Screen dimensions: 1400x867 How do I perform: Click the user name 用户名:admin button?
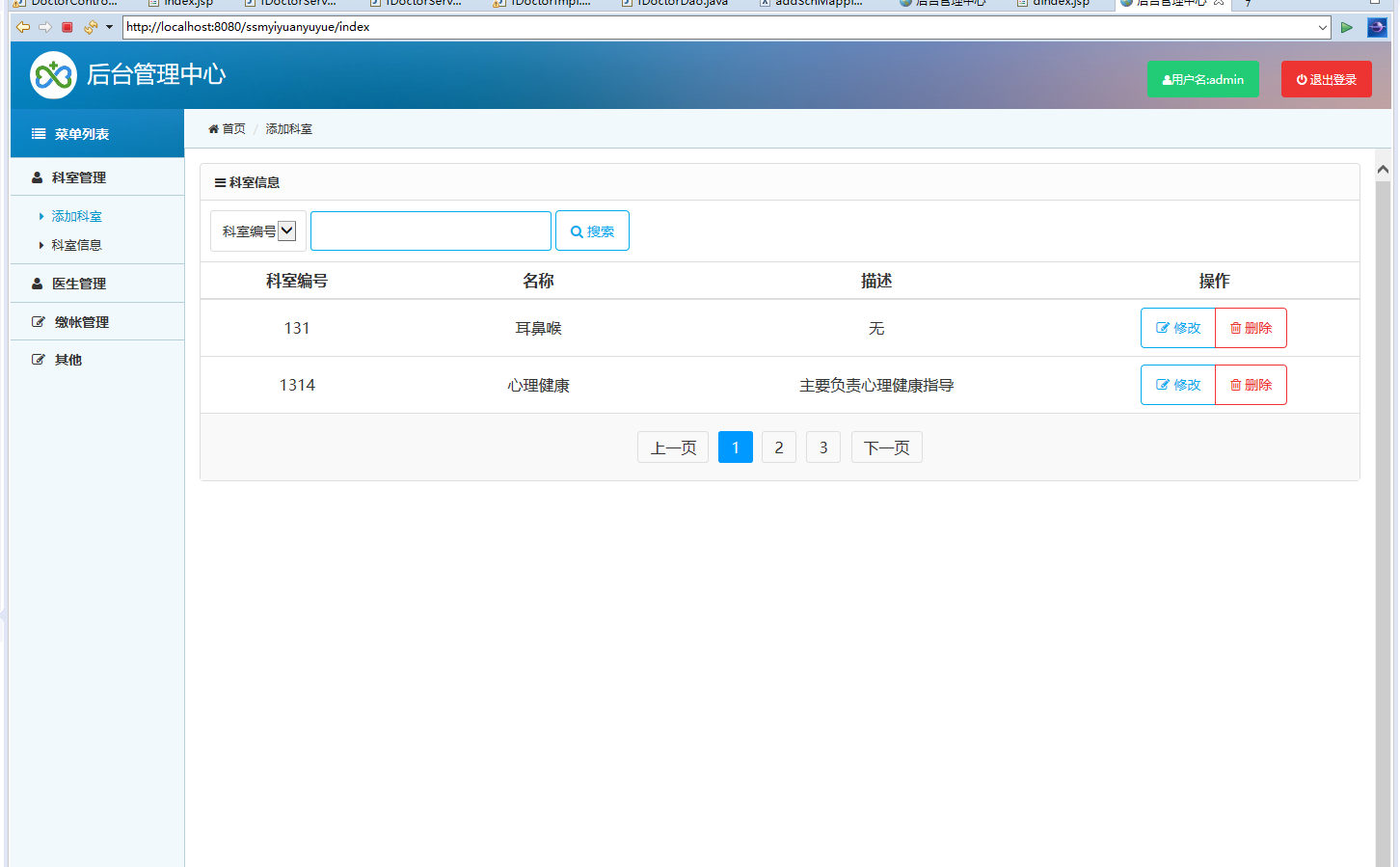(x=1202, y=79)
